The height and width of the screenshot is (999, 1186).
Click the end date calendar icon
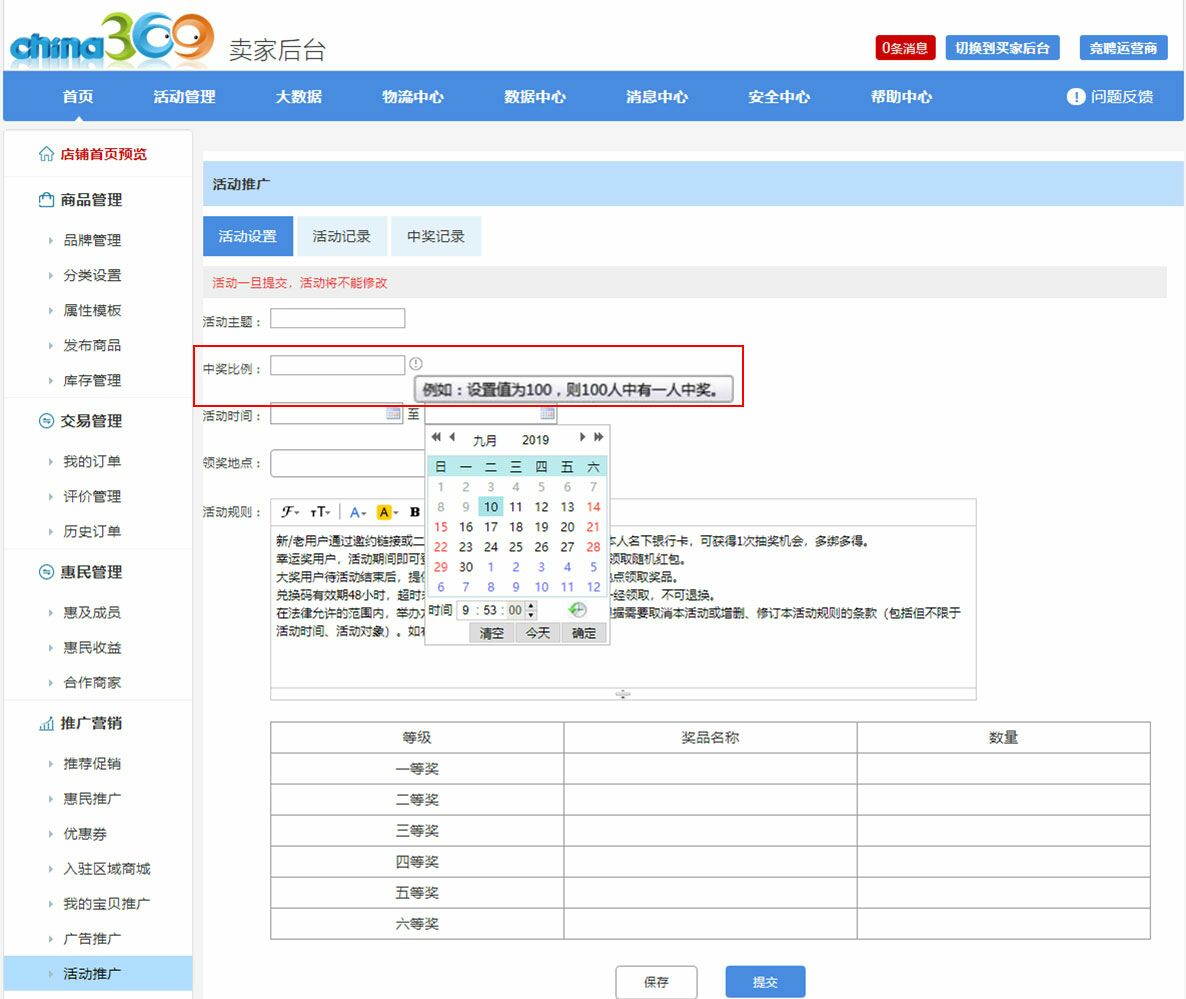(547, 414)
